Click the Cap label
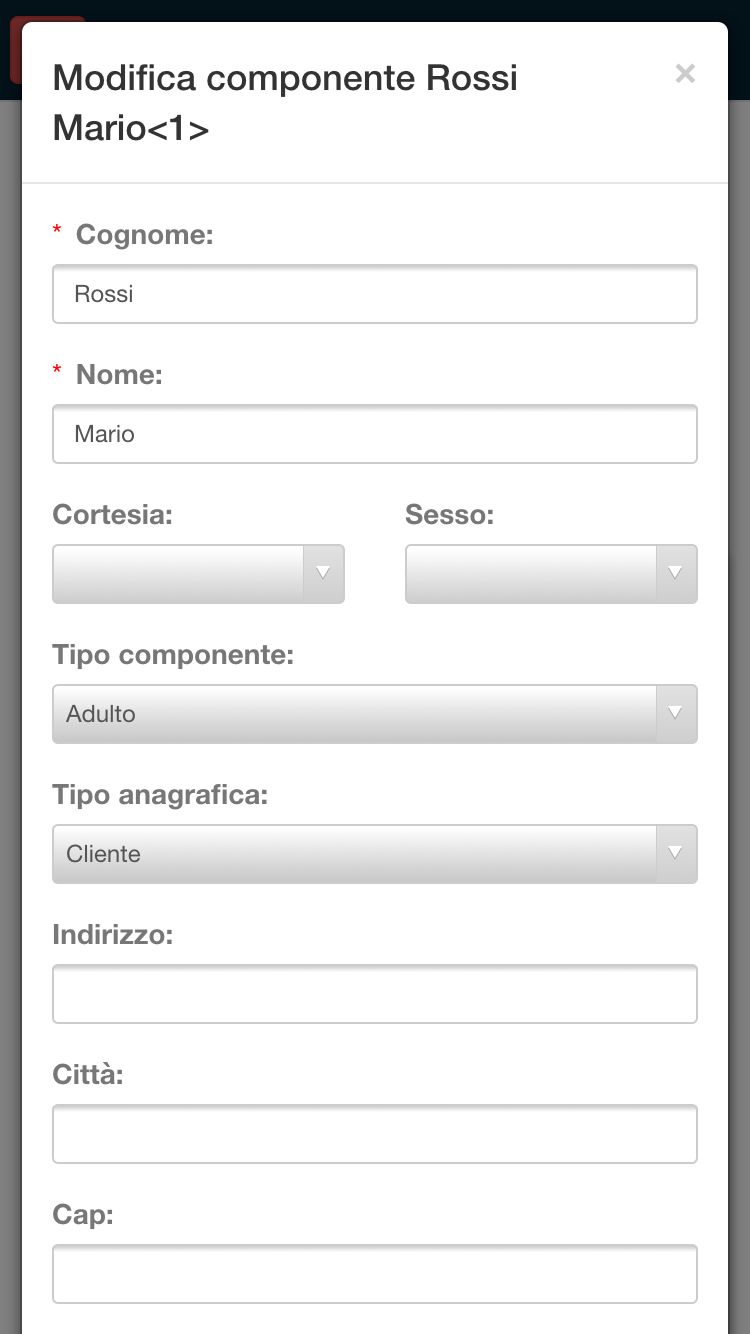Screen dimensions: 750x1334 point(82,1215)
